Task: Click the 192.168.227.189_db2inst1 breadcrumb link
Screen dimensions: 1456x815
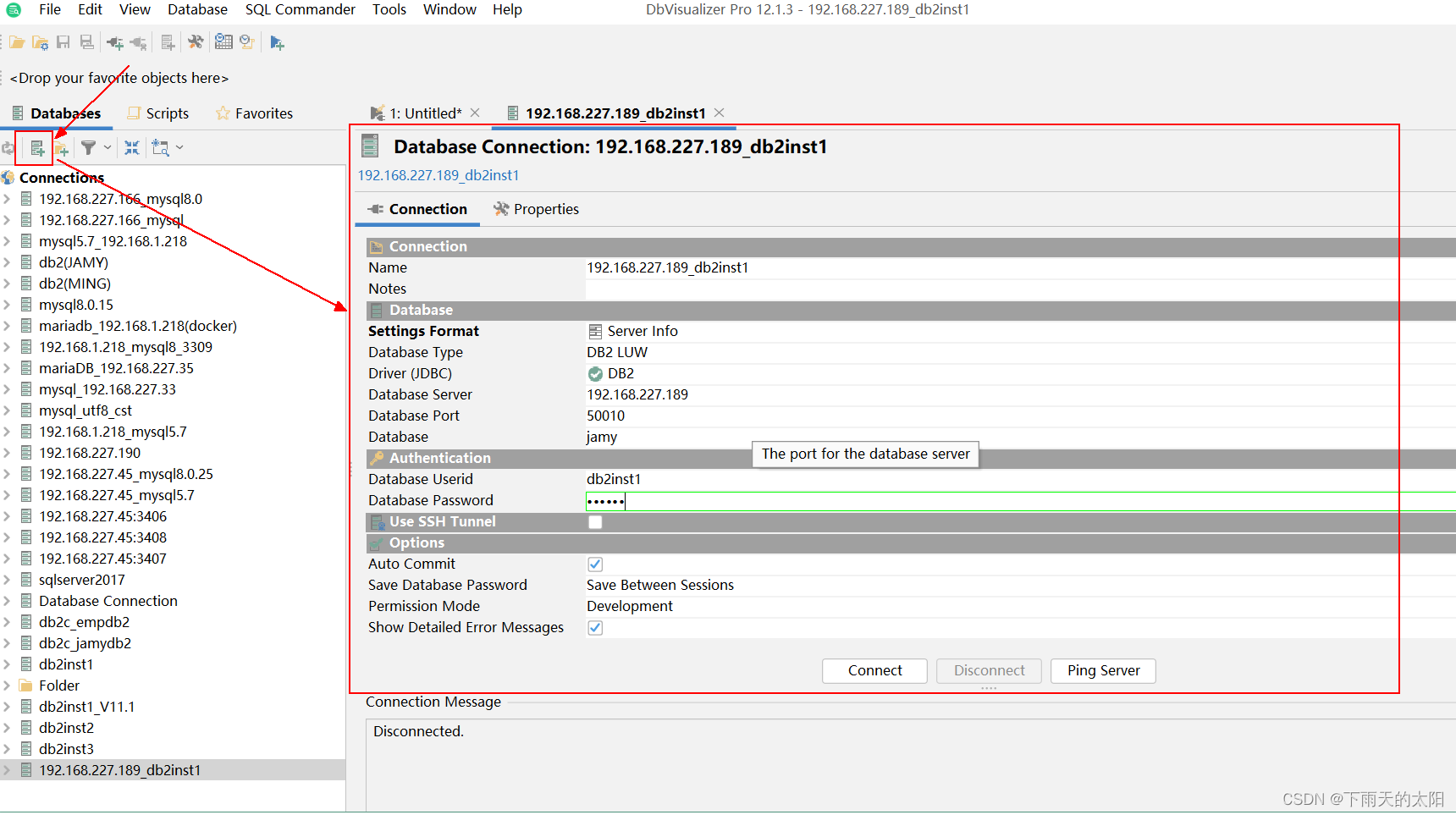Action: pyautogui.click(x=438, y=175)
